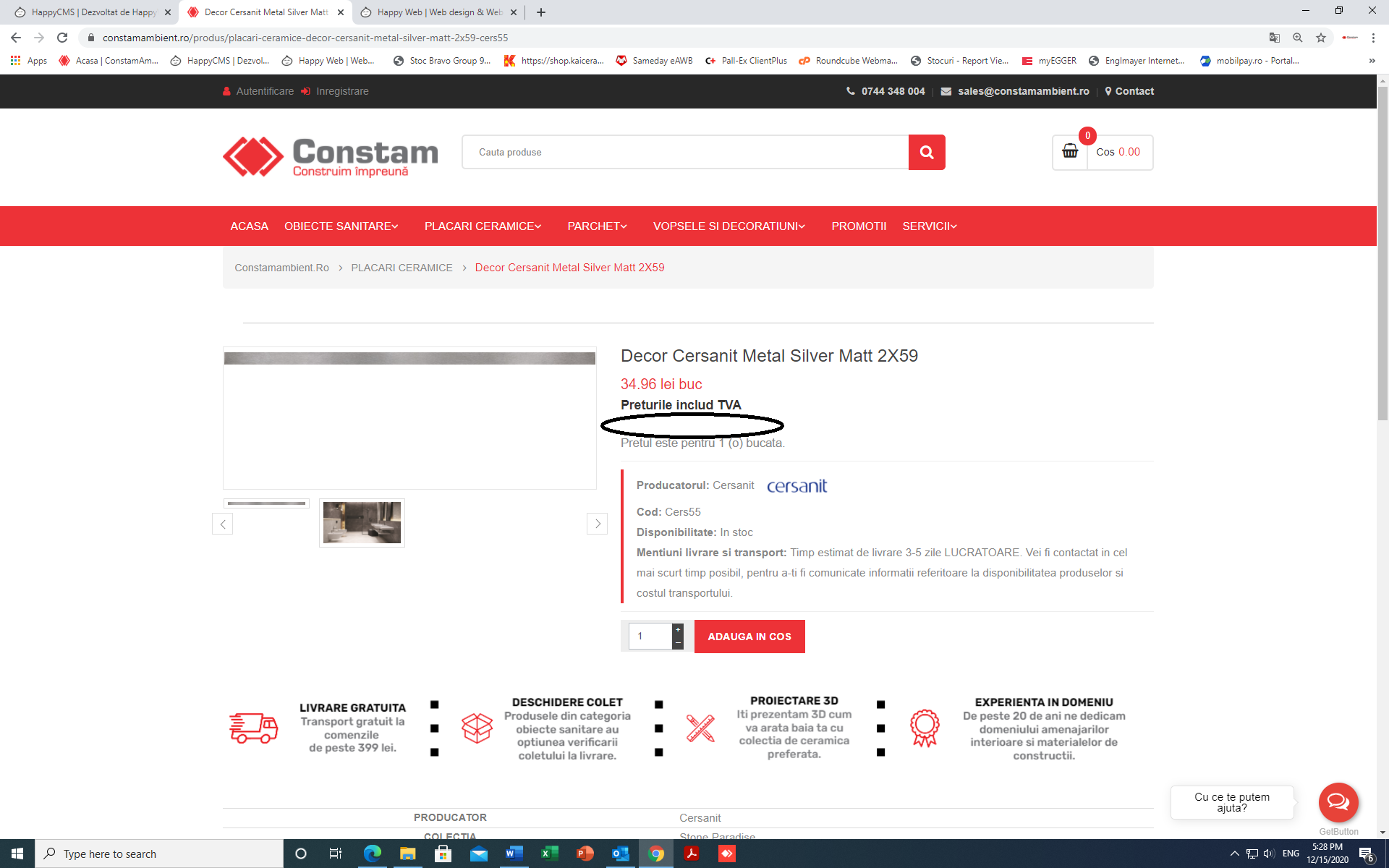1389x868 pixels.
Task: Increase quantity with the plus stepper
Action: (678, 629)
